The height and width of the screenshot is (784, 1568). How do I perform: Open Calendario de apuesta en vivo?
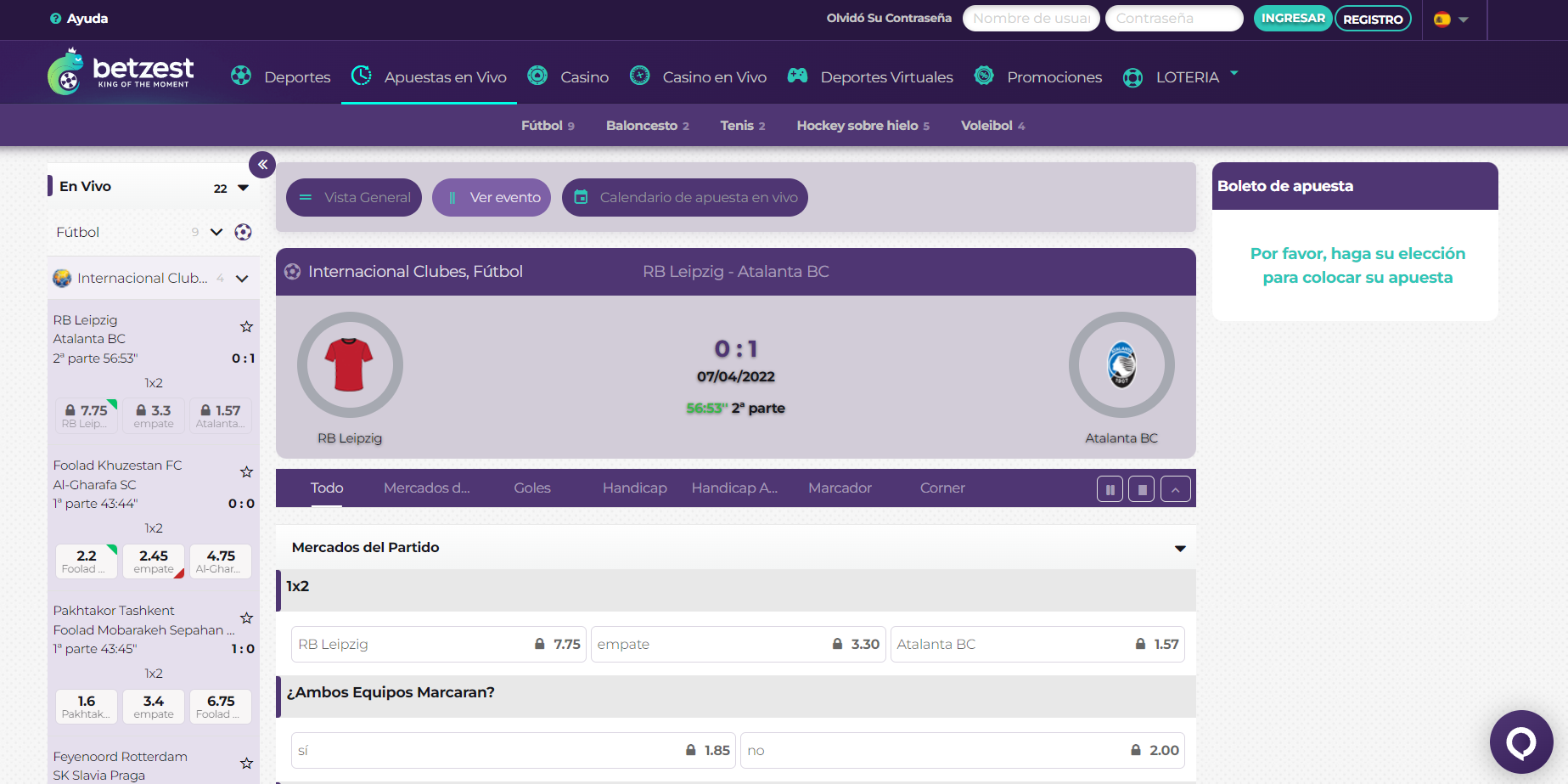685,197
